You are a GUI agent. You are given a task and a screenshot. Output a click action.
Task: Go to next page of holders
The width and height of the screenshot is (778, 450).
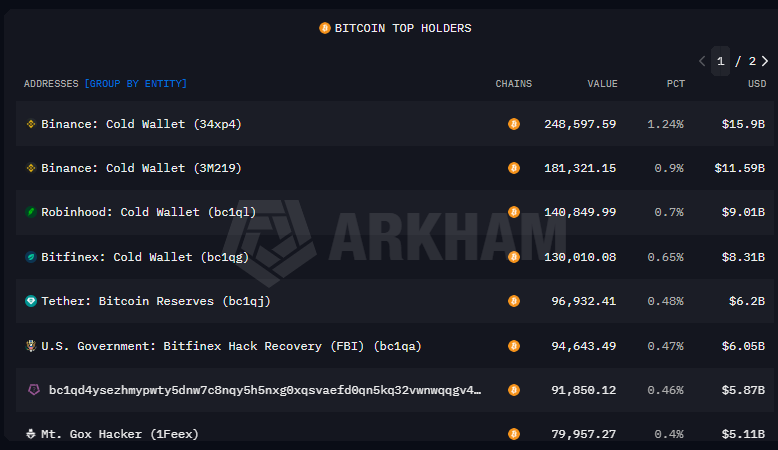click(765, 61)
